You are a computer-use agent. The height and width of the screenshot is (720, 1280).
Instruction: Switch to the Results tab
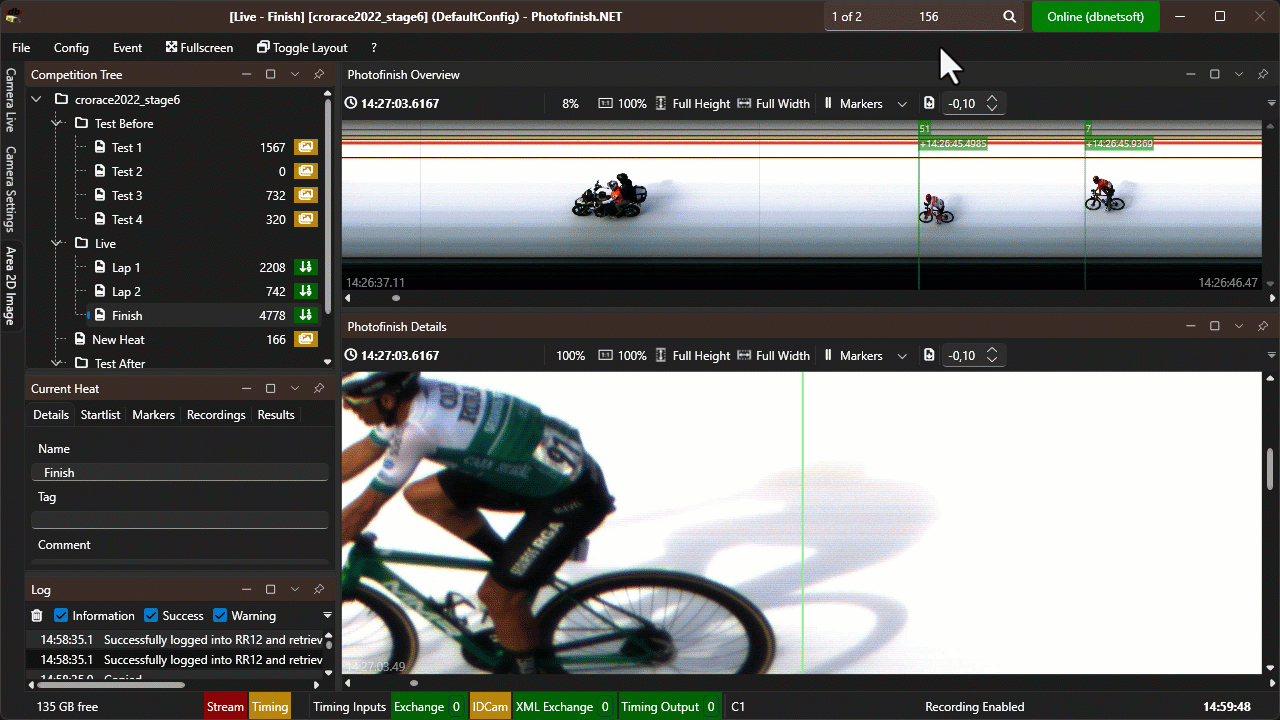276,415
